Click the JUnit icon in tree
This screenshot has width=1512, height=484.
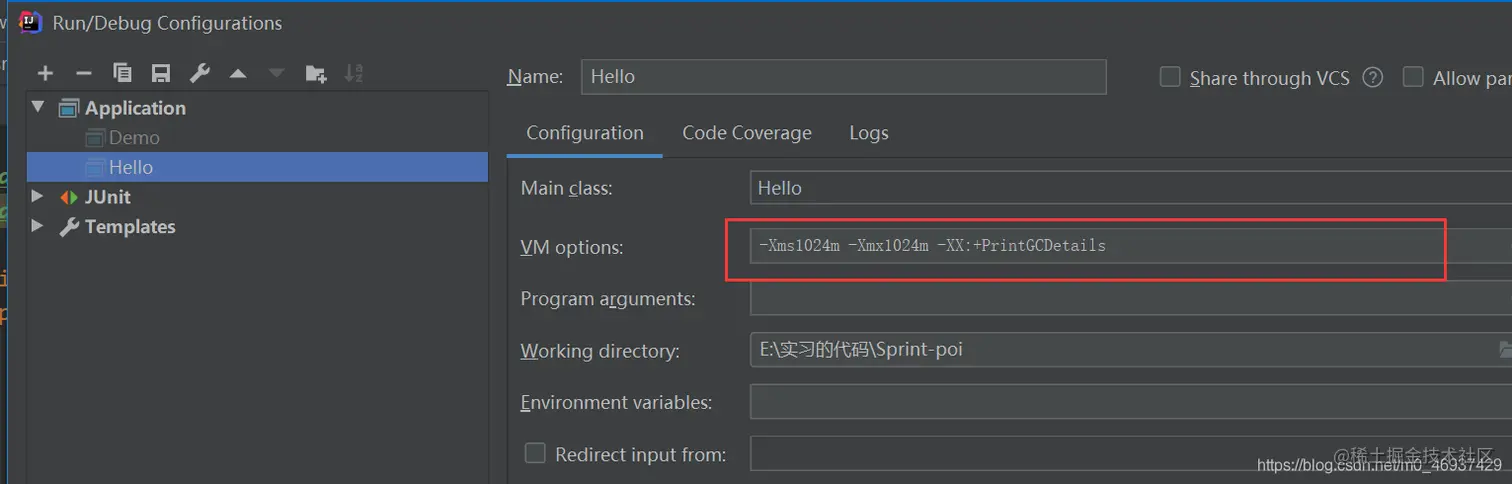click(69, 197)
